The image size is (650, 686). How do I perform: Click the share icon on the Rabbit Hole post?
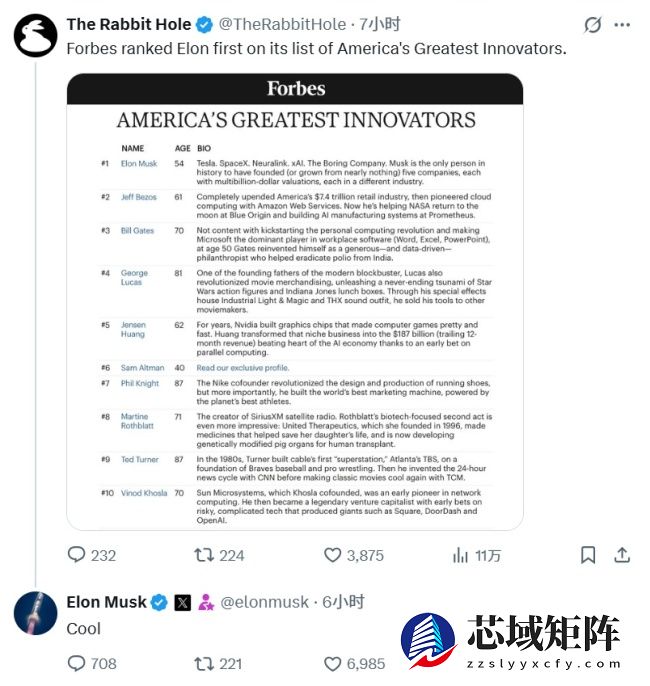[x=621, y=555]
